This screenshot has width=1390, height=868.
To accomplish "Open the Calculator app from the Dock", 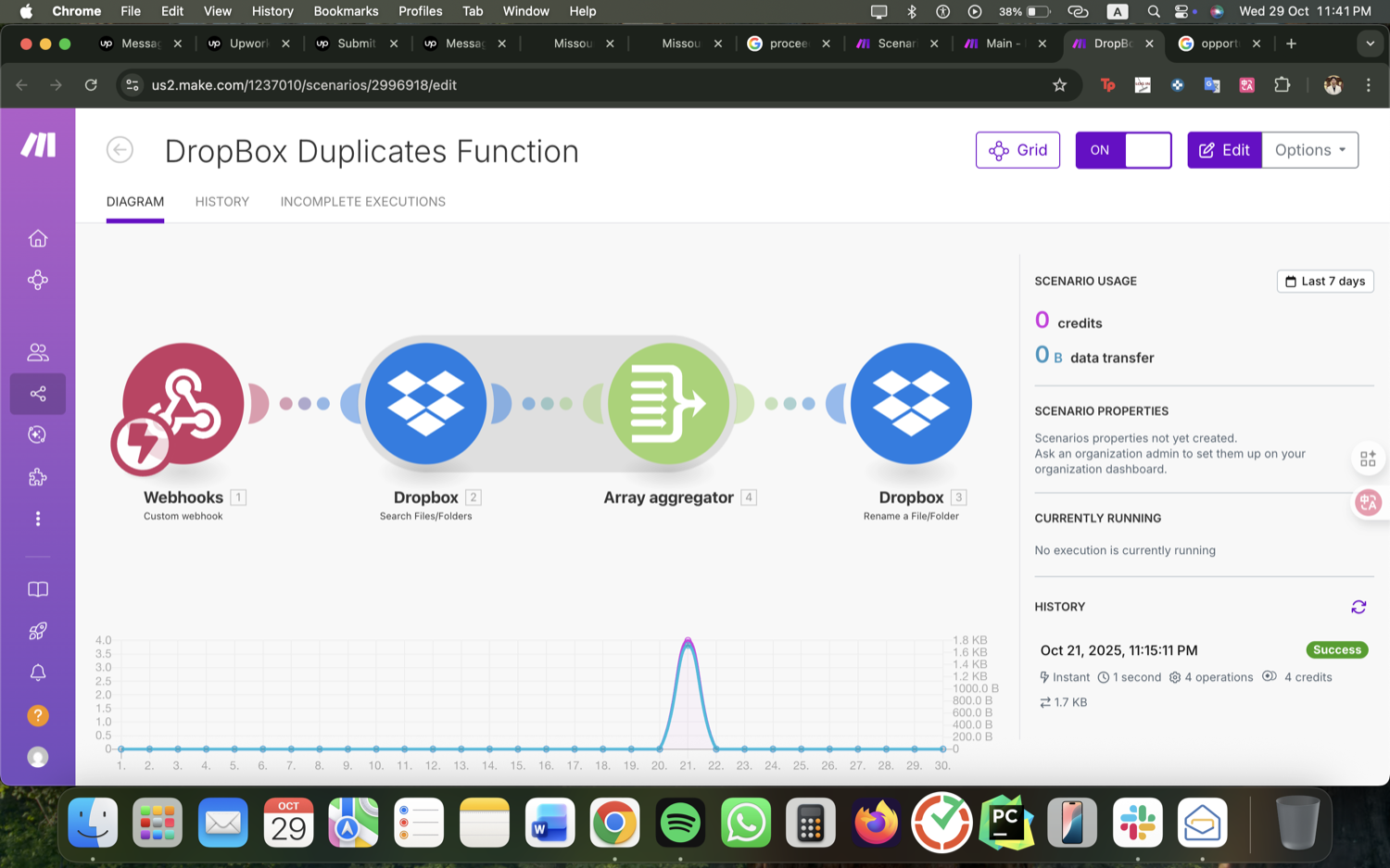I will pos(811,823).
